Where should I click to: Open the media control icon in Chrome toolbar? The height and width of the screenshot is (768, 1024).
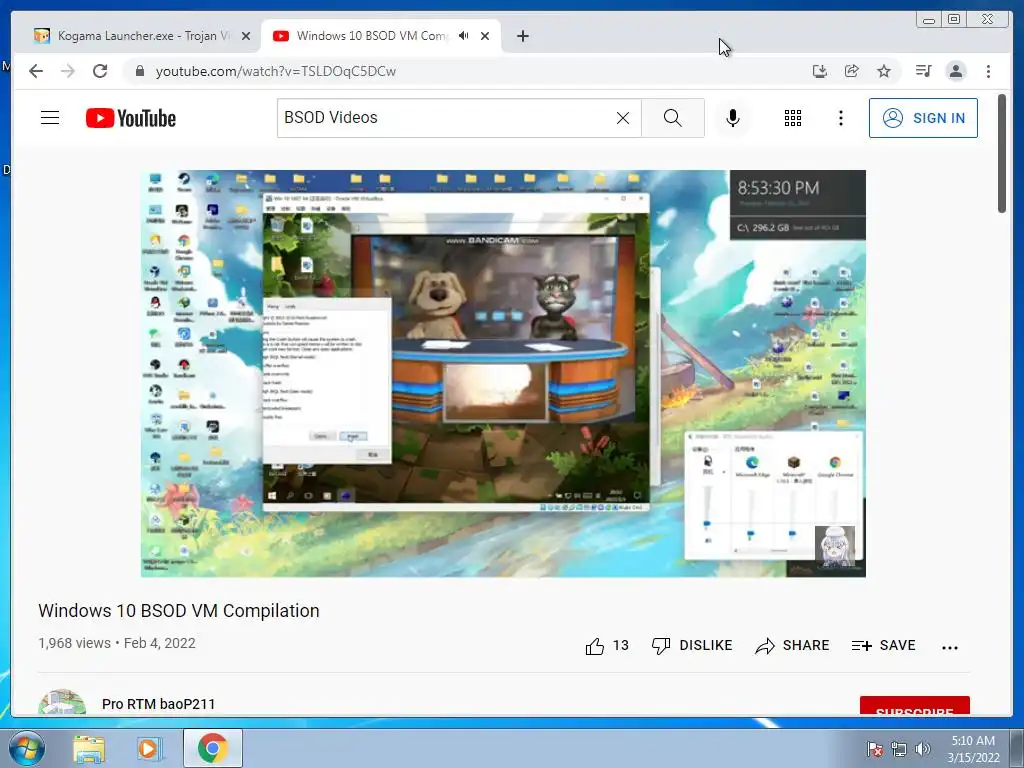pos(923,71)
